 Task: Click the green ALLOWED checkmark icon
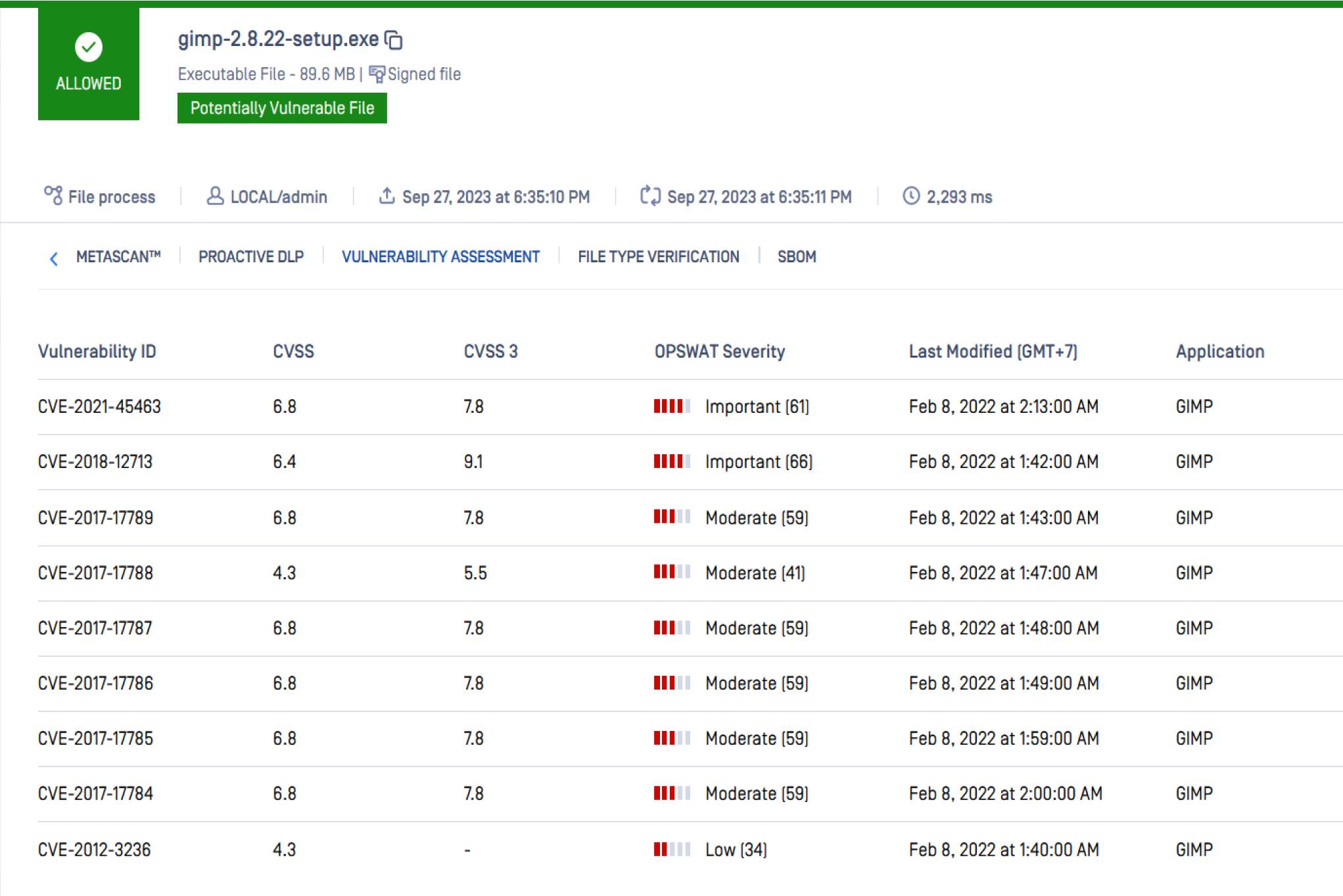(x=88, y=47)
